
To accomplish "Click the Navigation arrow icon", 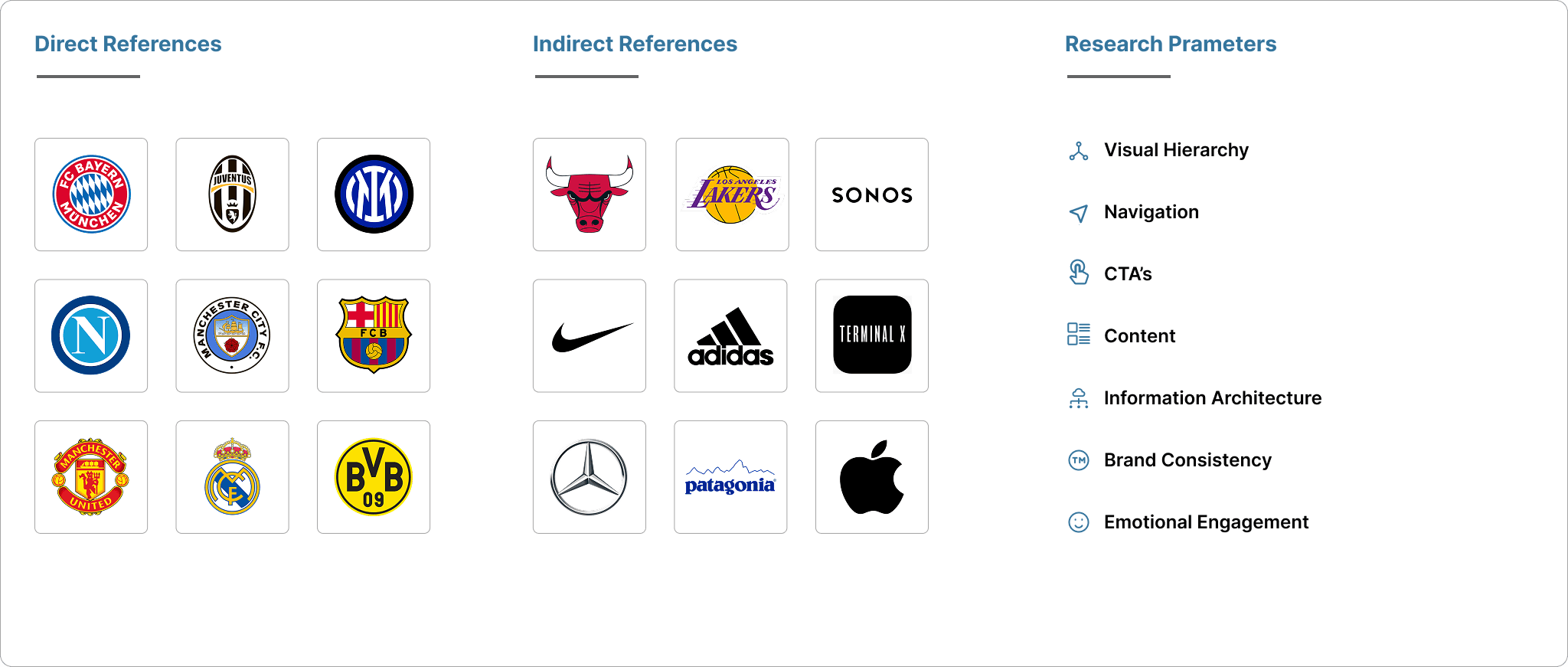I will (1079, 213).
